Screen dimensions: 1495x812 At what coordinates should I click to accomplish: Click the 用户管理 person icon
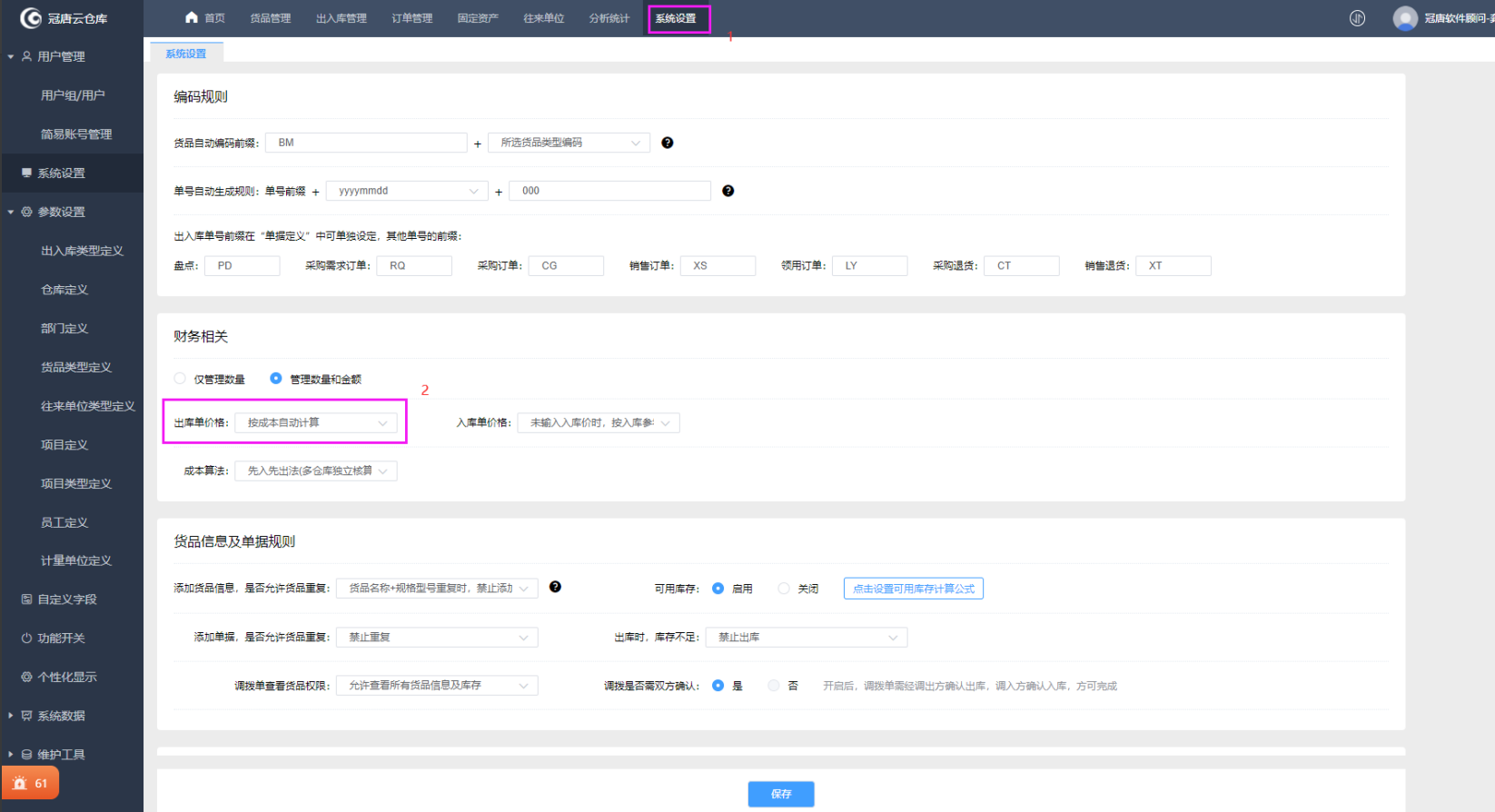click(26, 56)
